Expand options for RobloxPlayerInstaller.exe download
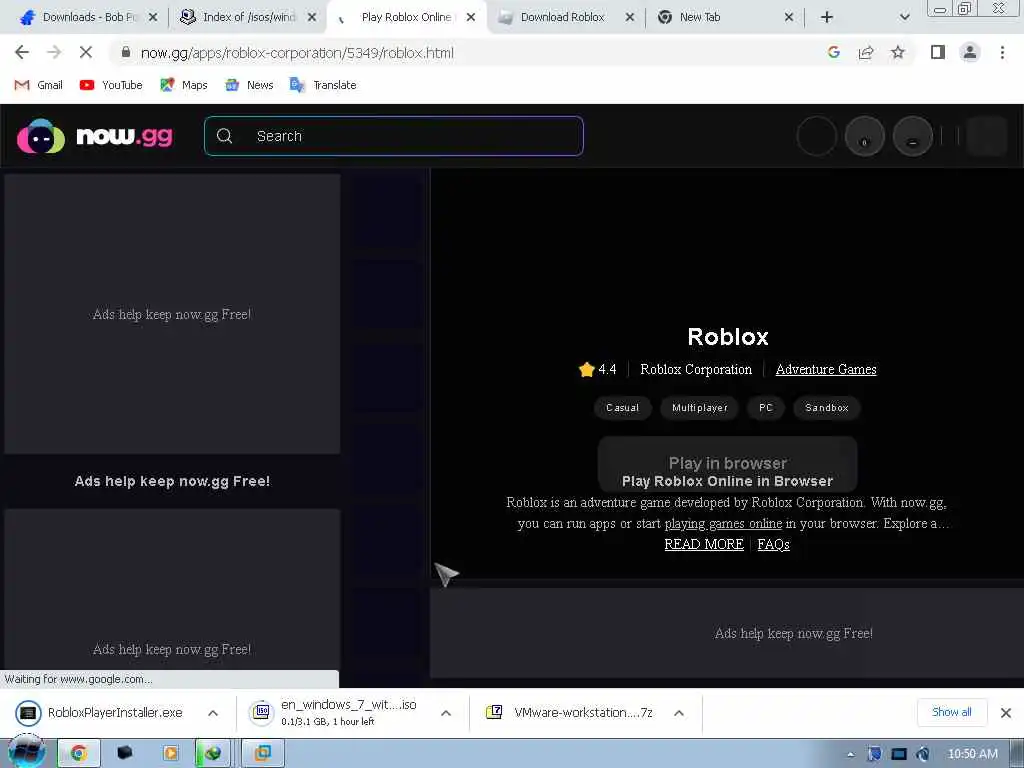Image resolution: width=1024 pixels, height=768 pixels. pyautogui.click(x=213, y=712)
